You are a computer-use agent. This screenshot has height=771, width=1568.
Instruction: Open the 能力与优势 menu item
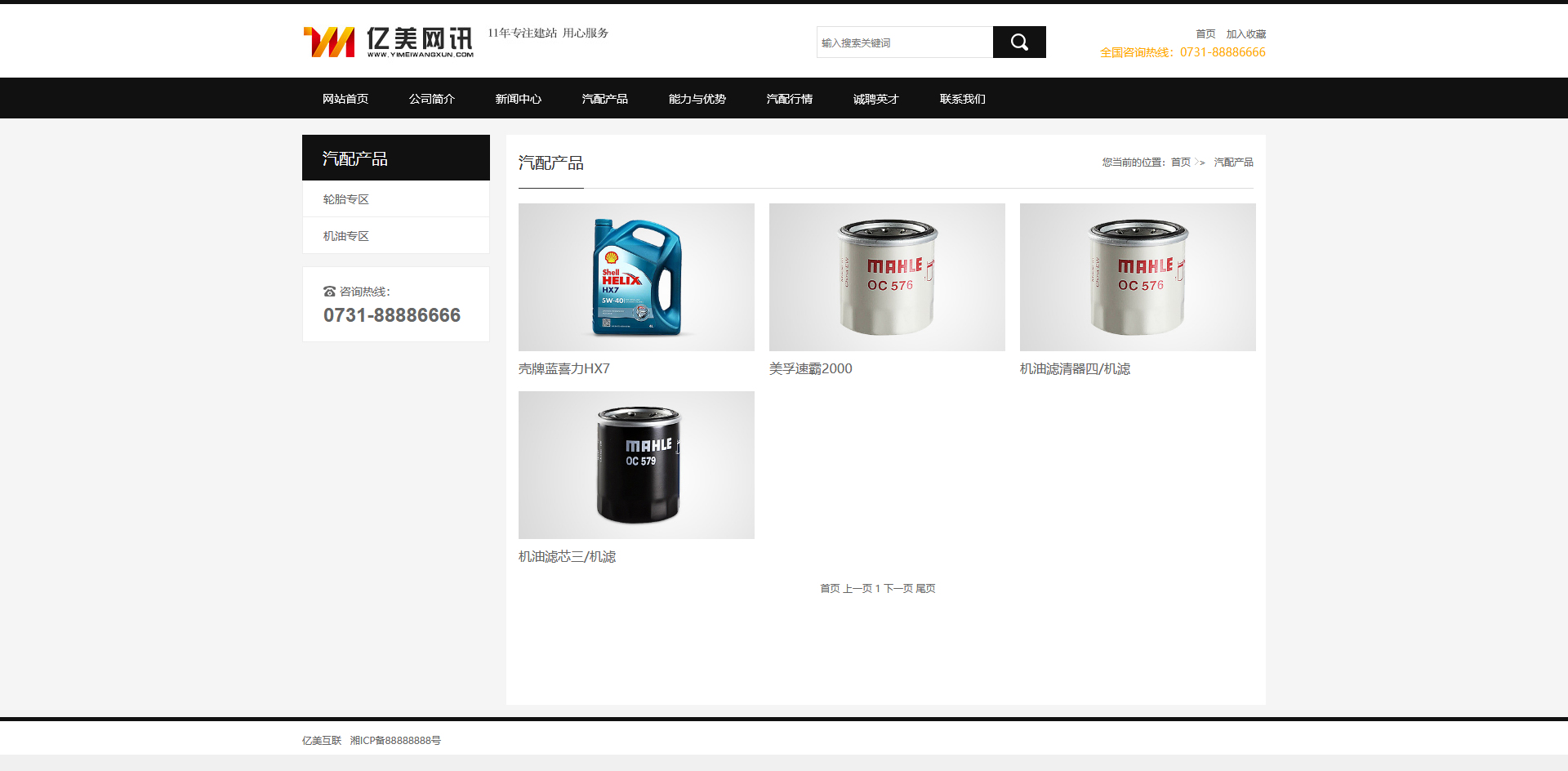point(697,99)
